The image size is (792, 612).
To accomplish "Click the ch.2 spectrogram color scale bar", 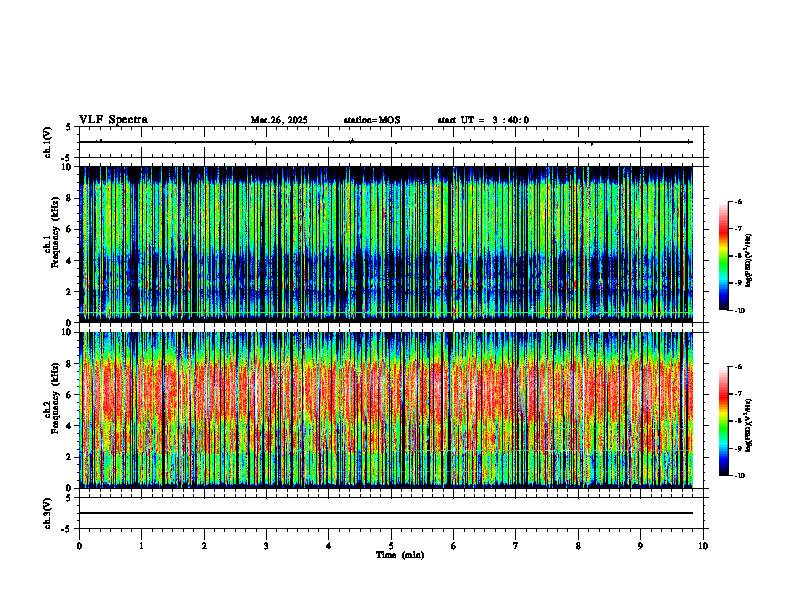I will point(723,421).
